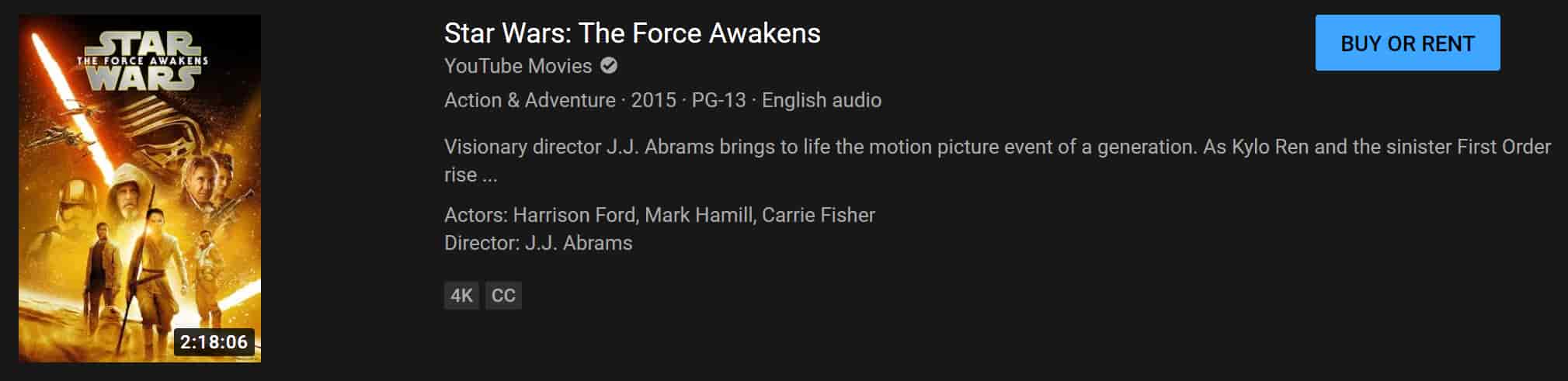Click Carrie Fisher in the actors list
The image size is (1568, 381).
pyautogui.click(x=818, y=215)
